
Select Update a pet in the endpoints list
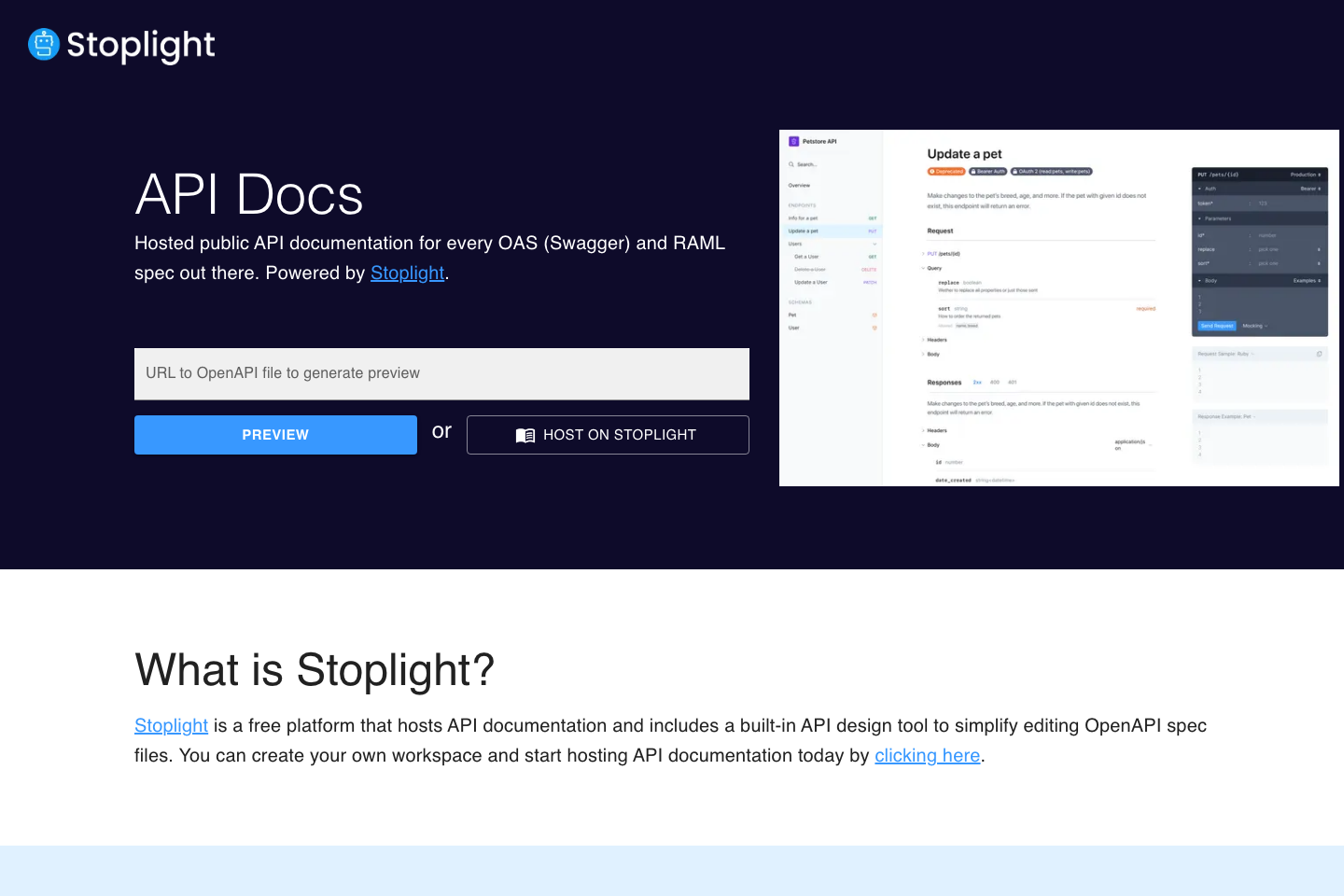pyautogui.click(x=804, y=231)
